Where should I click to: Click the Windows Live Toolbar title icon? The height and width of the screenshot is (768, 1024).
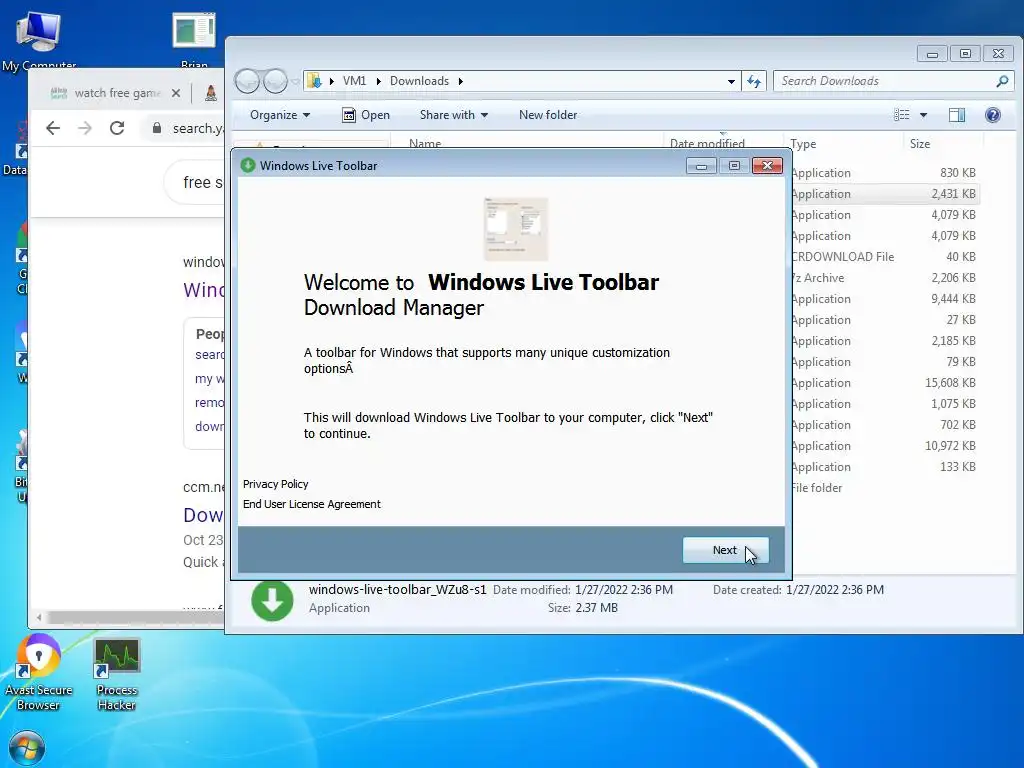[x=248, y=165]
